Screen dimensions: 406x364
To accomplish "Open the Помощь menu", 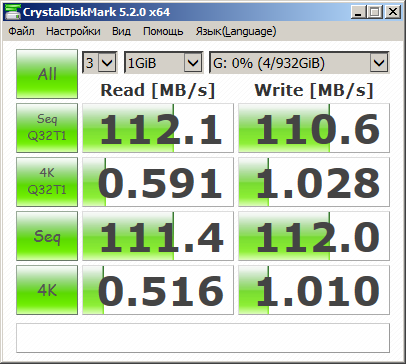I will (x=163, y=31).
